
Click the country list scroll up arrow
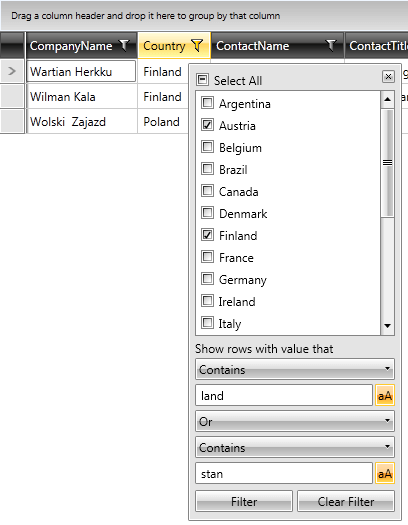(388, 99)
